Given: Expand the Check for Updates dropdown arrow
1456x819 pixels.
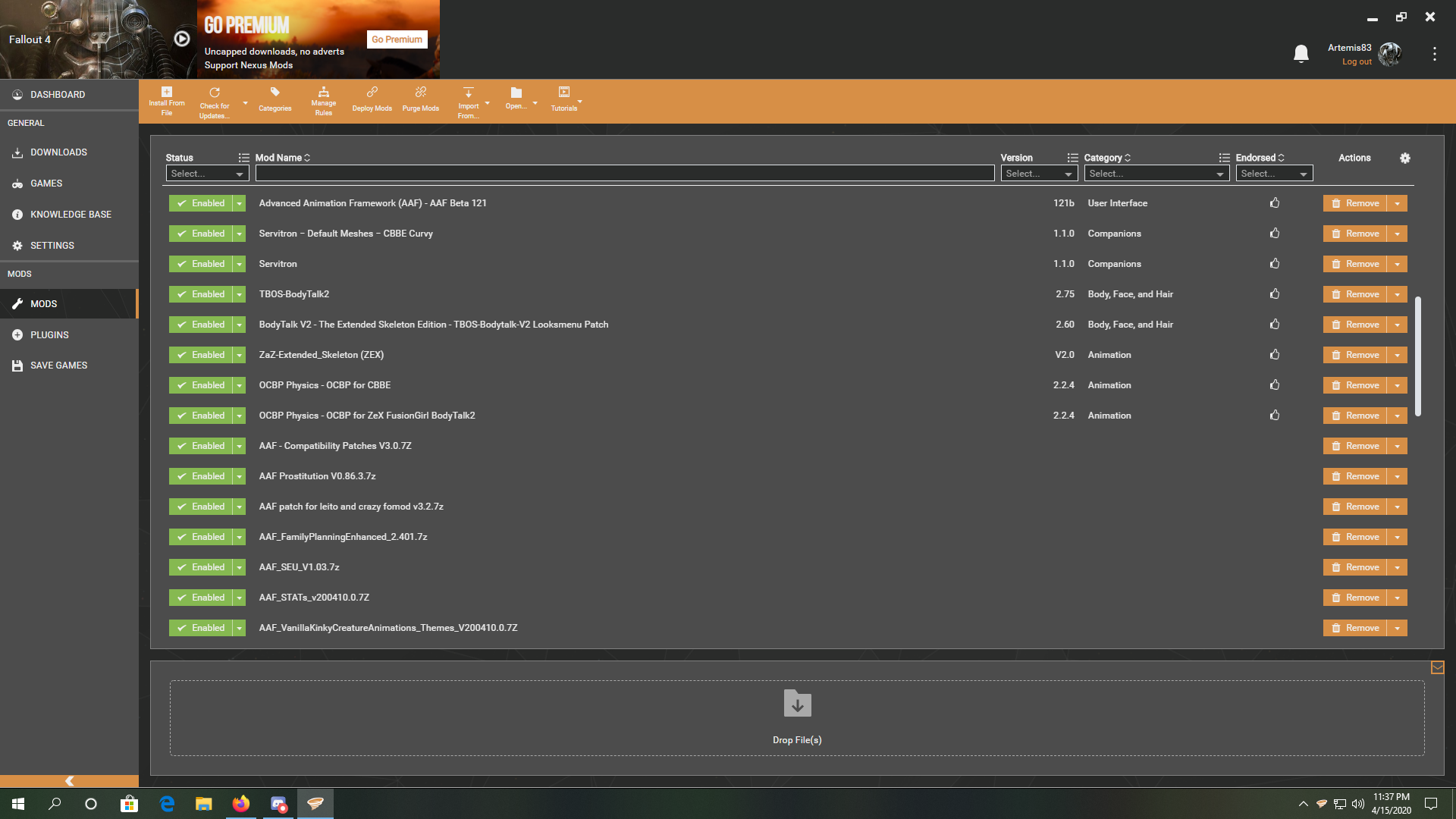Looking at the screenshot, I should pyautogui.click(x=245, y=103).
